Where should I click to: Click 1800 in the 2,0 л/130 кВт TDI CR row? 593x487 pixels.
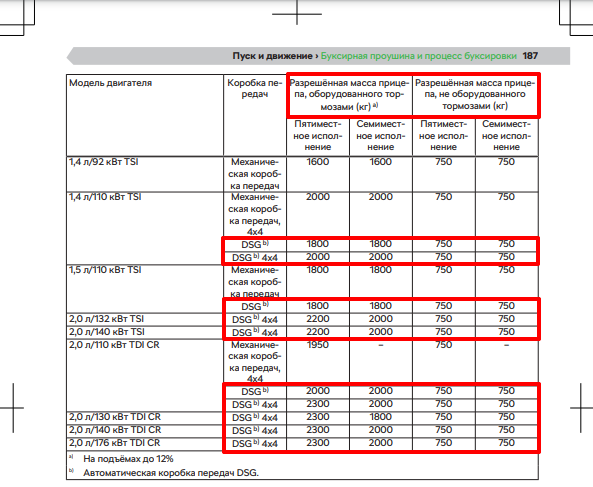(380, 417)
